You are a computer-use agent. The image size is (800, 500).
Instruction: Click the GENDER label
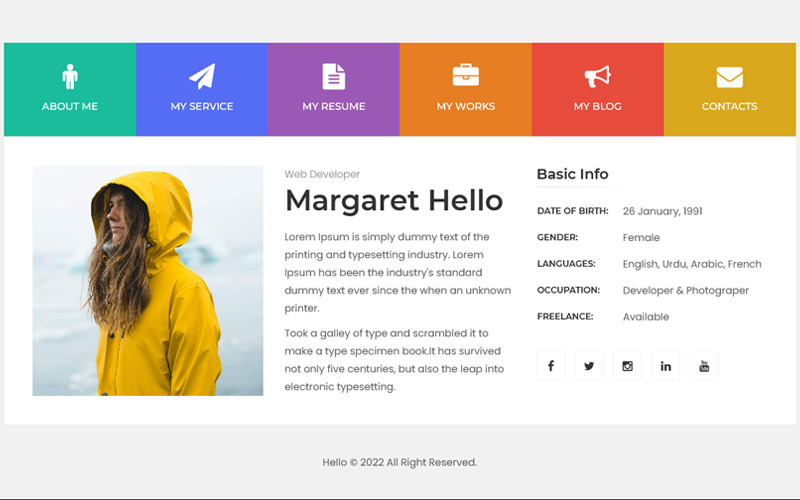(x=557, y=237)
